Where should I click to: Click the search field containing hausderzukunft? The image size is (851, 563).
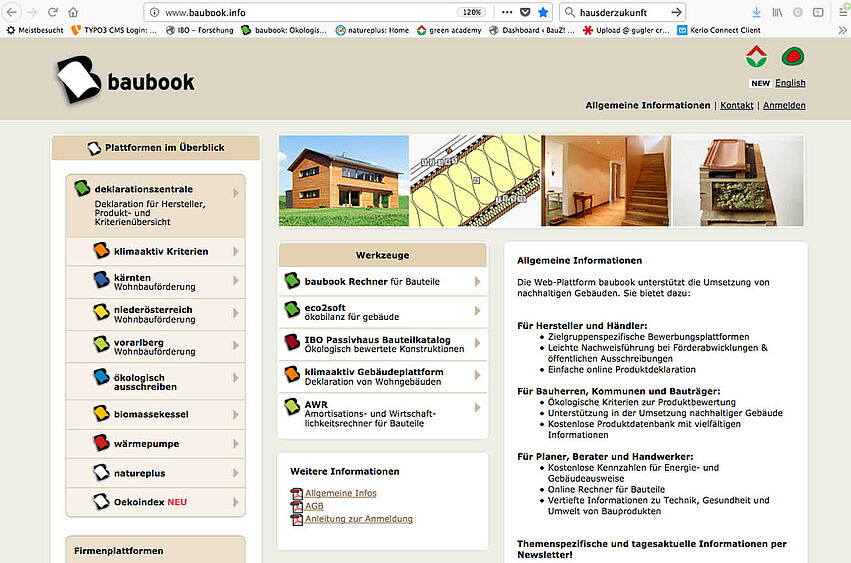coord(616,12)
